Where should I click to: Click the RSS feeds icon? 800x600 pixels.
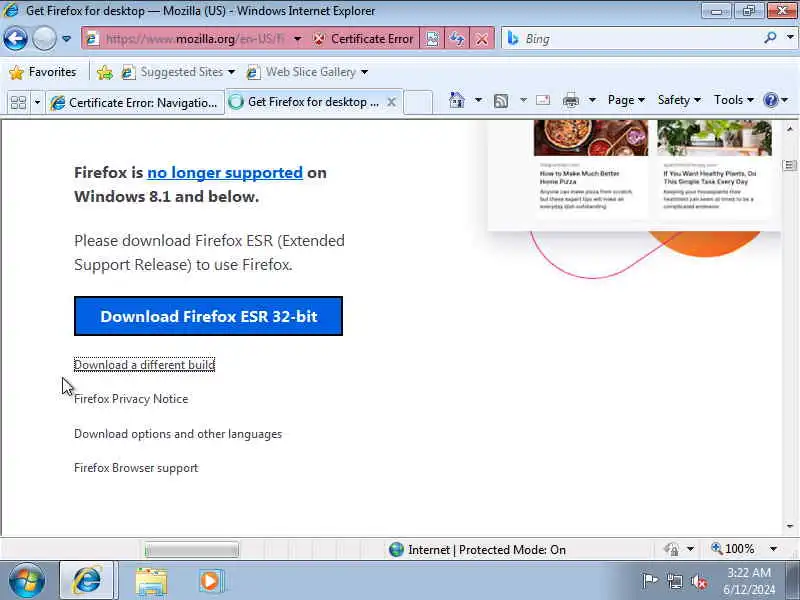point(501,101)
